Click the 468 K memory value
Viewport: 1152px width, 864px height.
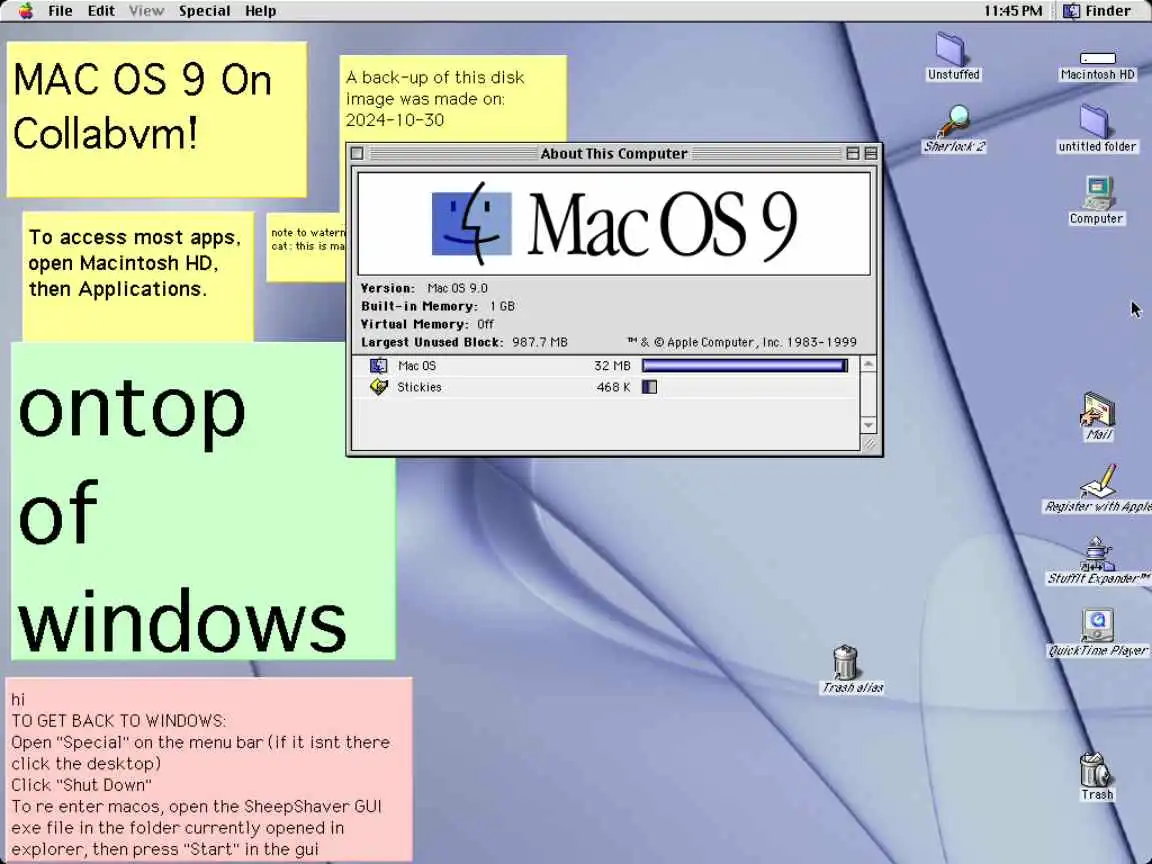point(613,386)
